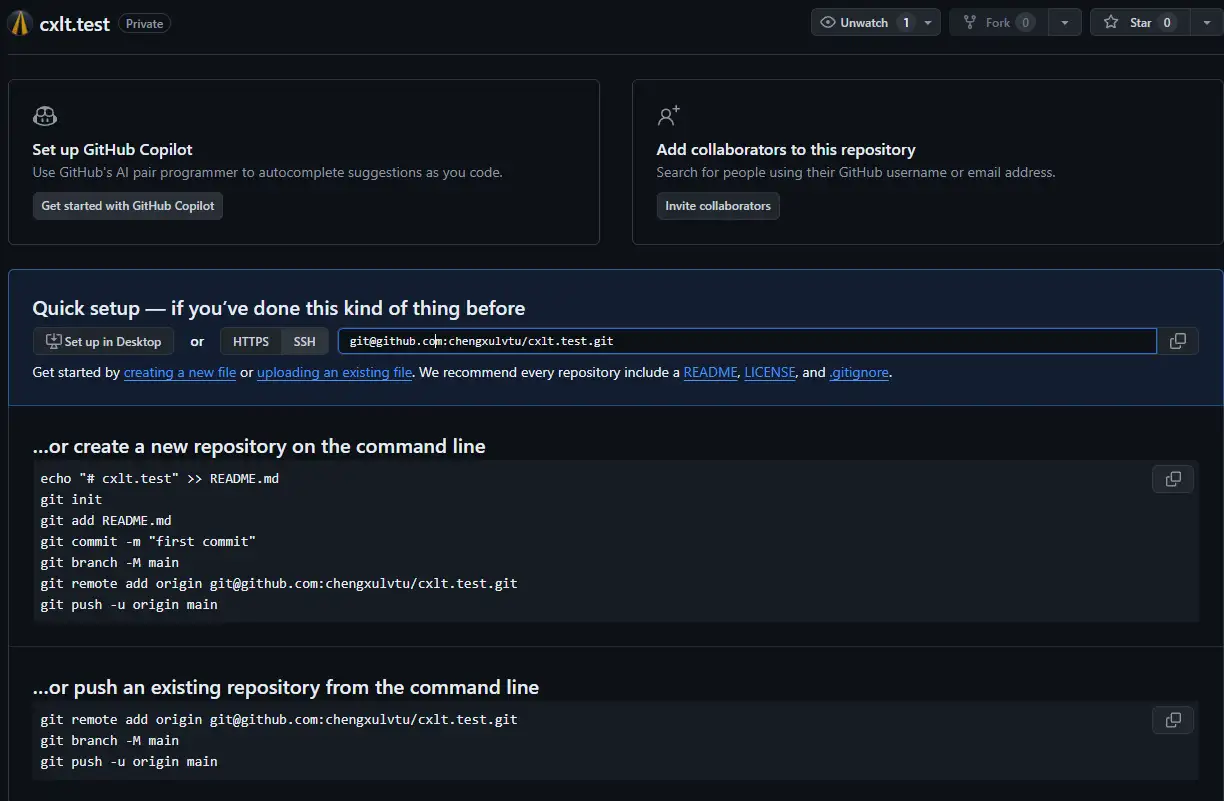Click the git commit -m "first commit" line
This screenshot has width=1224, height=801.
[x=148, y=541]
